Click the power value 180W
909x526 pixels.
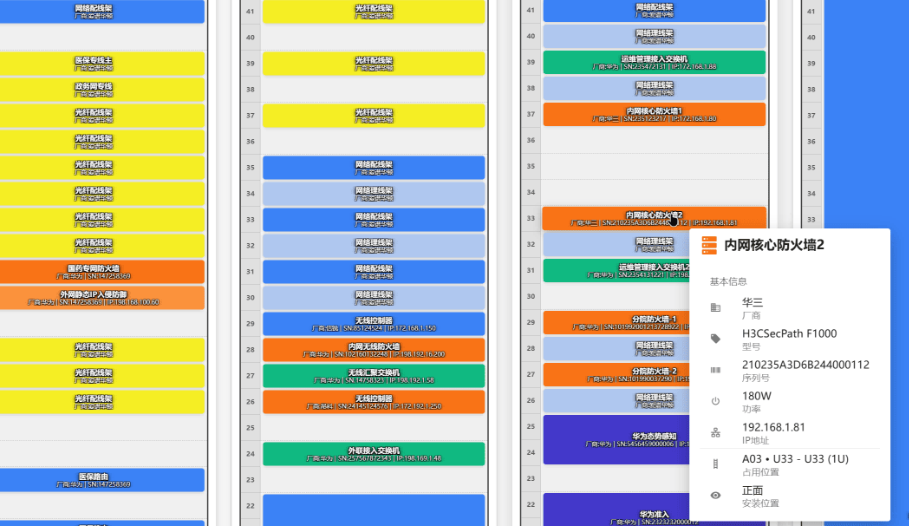coord(757,397)
